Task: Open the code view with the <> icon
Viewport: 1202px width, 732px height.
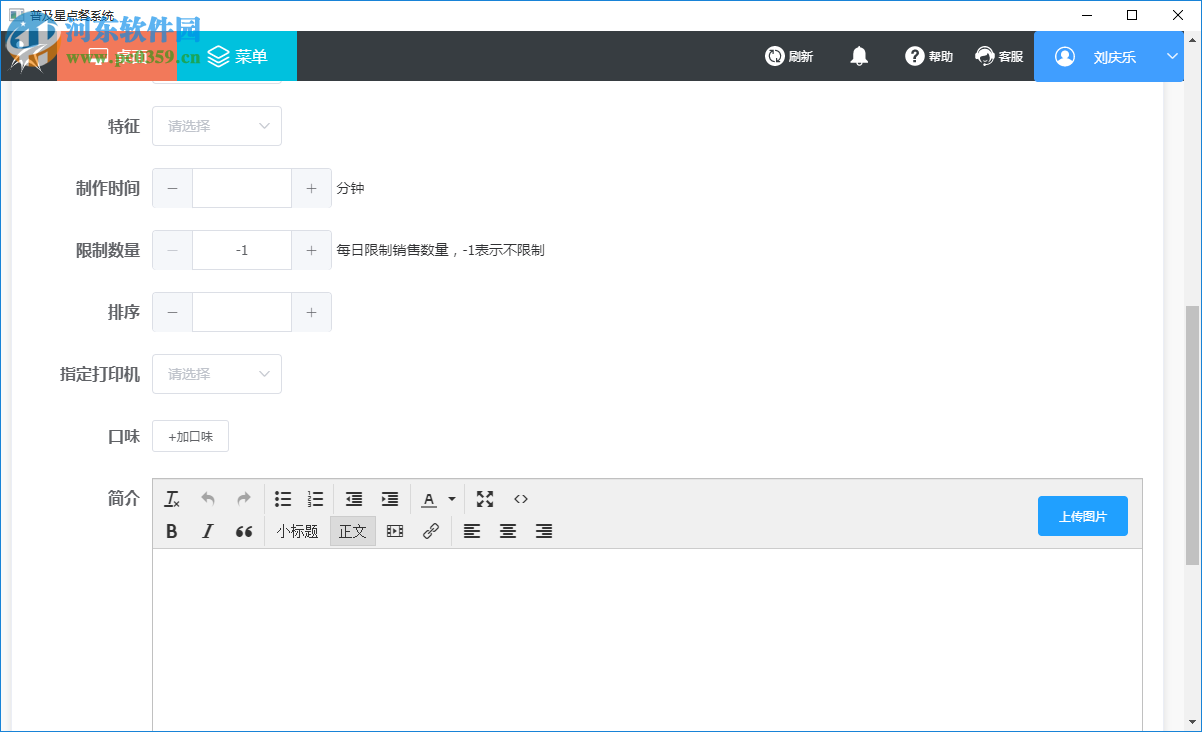Action: (x=520, y=498)
